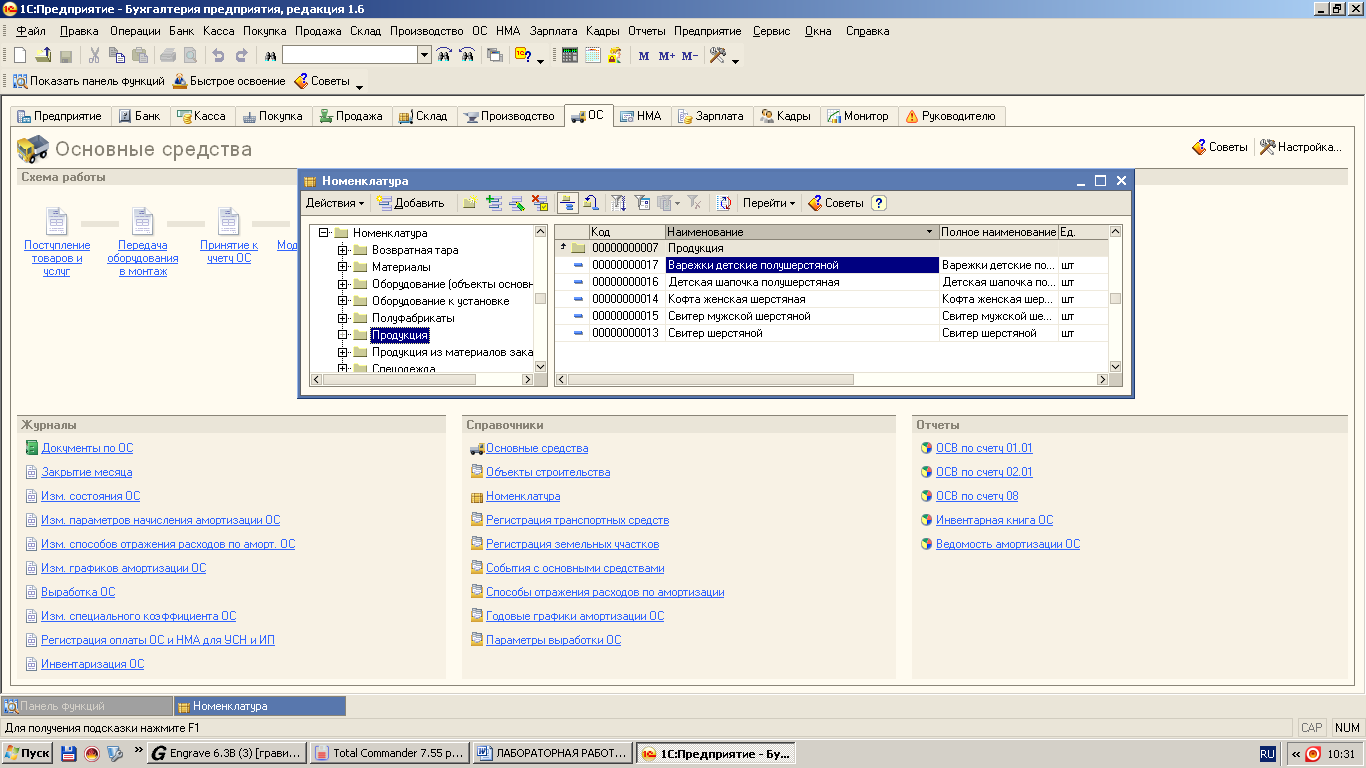Open the Перейти dropdown in Номенклатура
1366x768 pixels.
click(x=769, y=203)
